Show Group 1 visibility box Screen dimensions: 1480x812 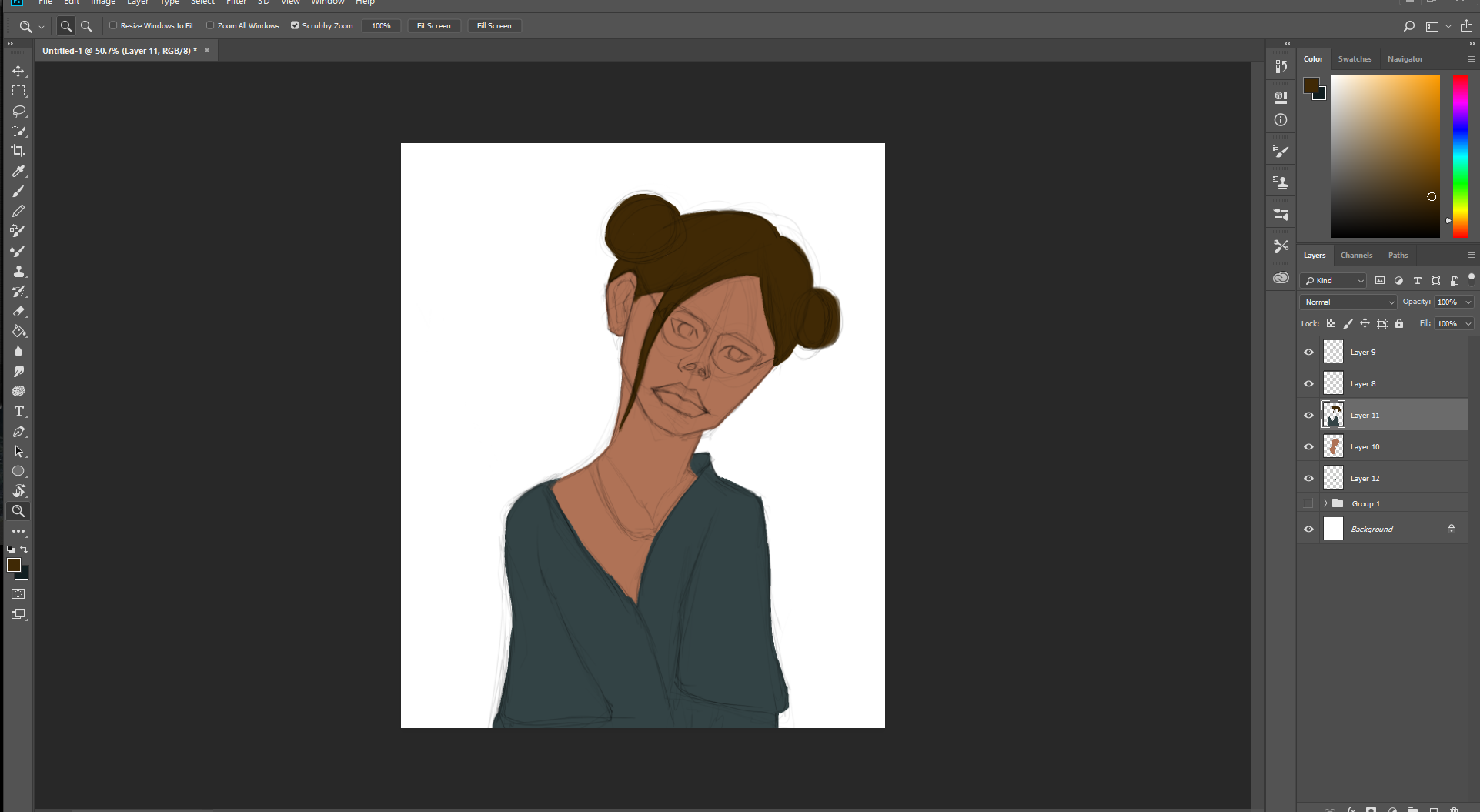(x=1308, y=503)
